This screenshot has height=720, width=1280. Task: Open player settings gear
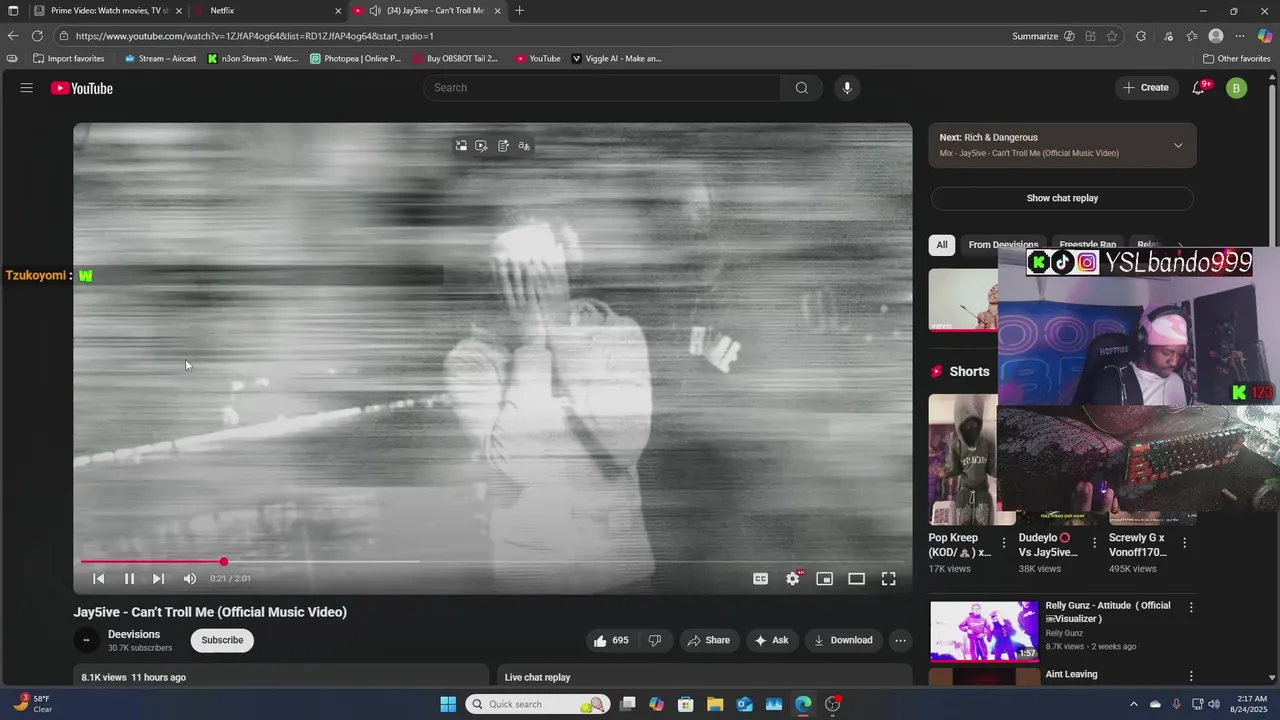[793, 579]
